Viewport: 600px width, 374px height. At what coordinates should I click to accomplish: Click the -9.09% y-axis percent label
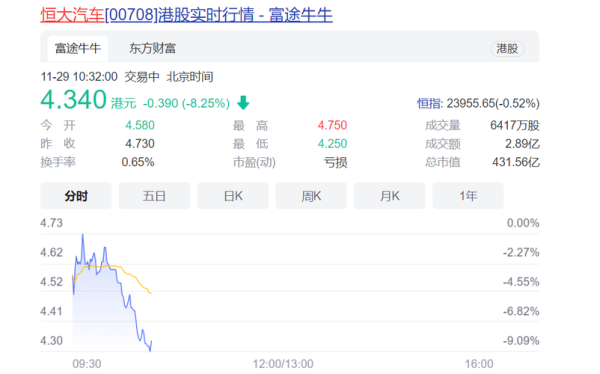pyautogui.click(x=521, y=340)
